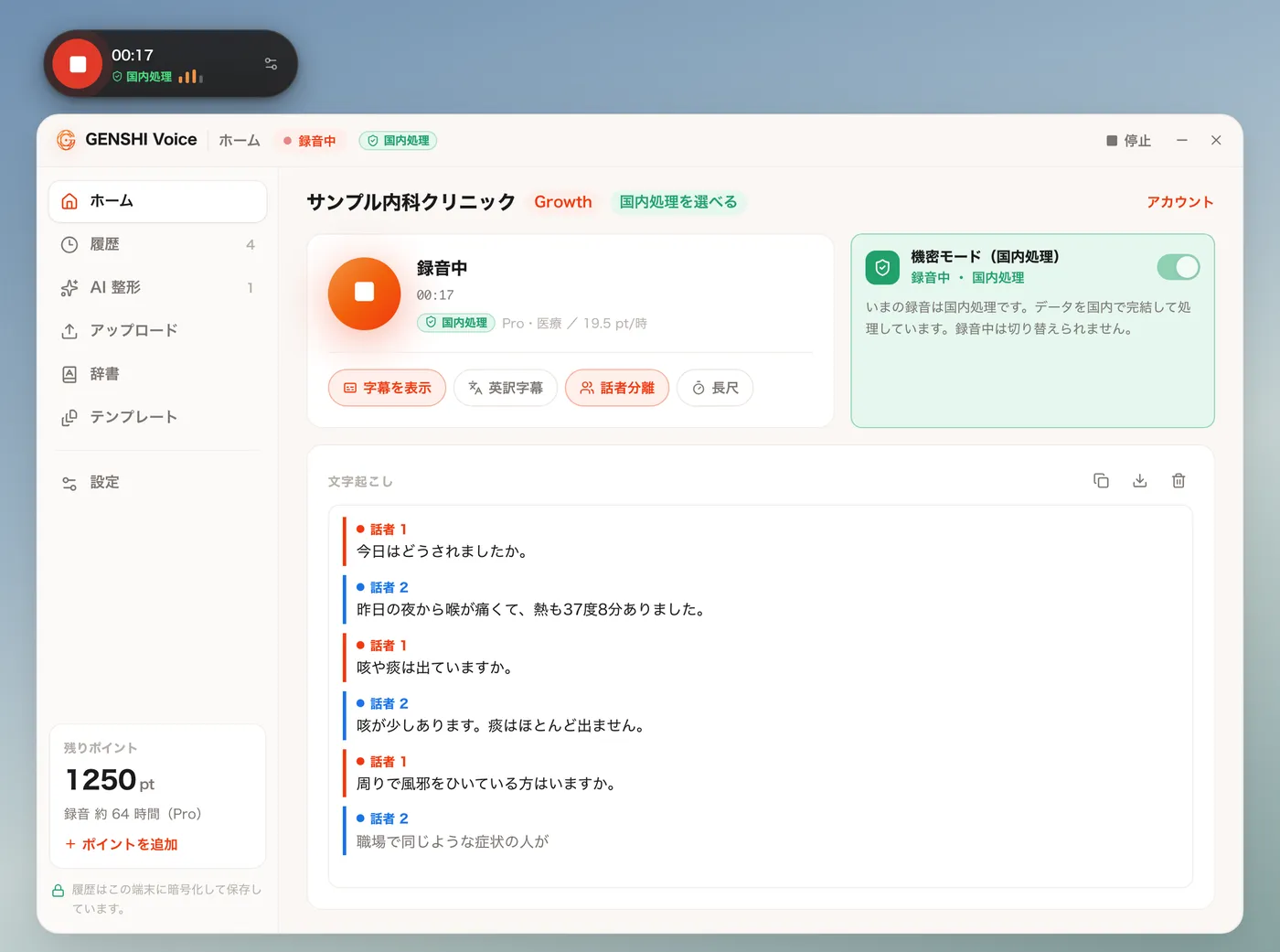The image size is (1280, 952).
Task: Open 設定 settings in sidebar
Action: pyautogui.click(x=157, y=483)
